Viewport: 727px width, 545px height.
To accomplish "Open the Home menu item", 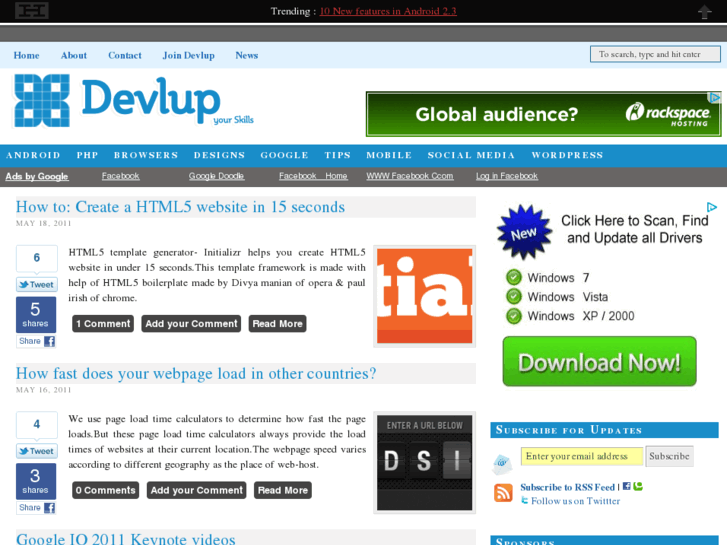I will 26,55.
